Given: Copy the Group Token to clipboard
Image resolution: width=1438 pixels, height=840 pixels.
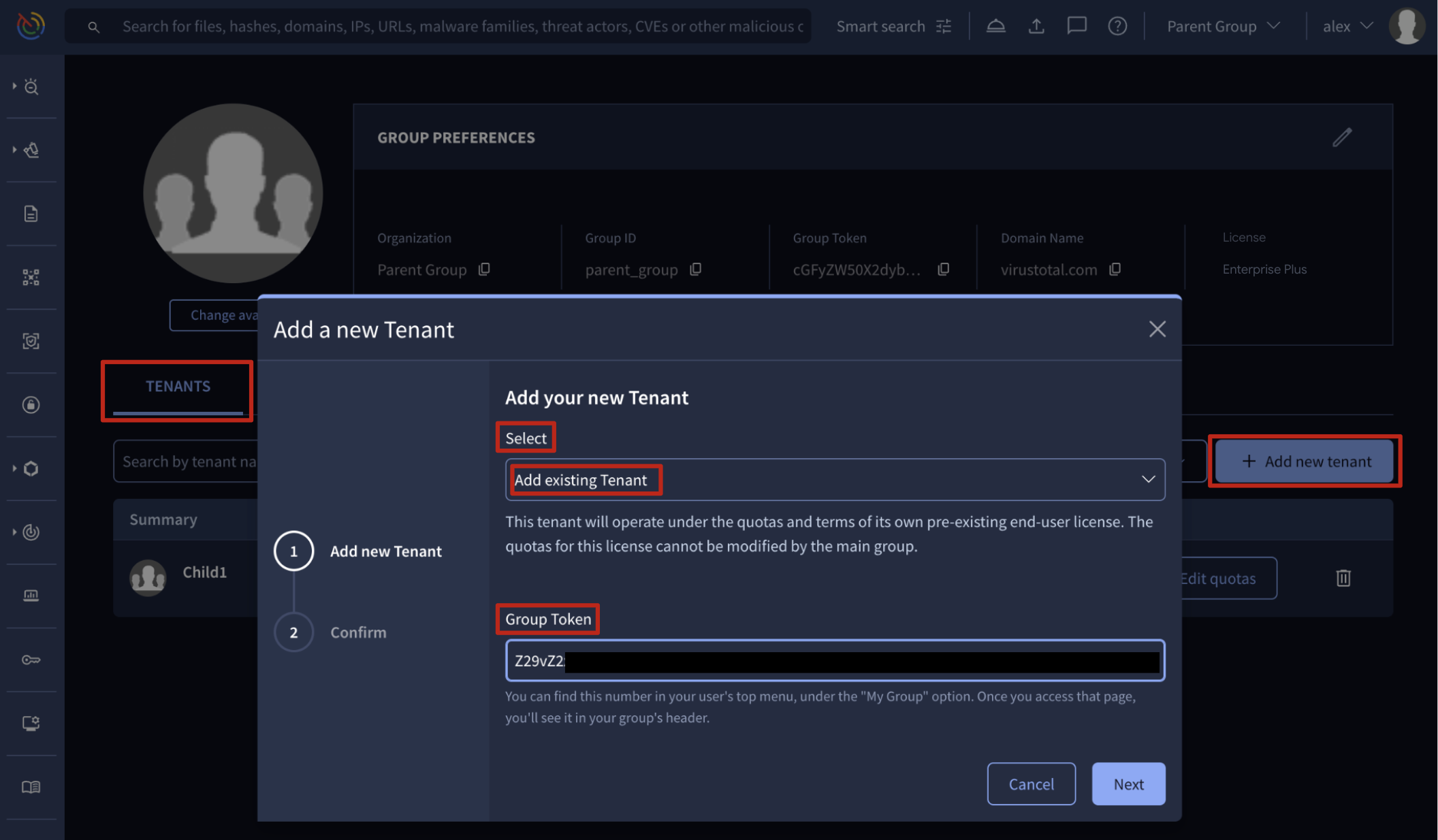Looking at the screenshot, I should point(943,270).
